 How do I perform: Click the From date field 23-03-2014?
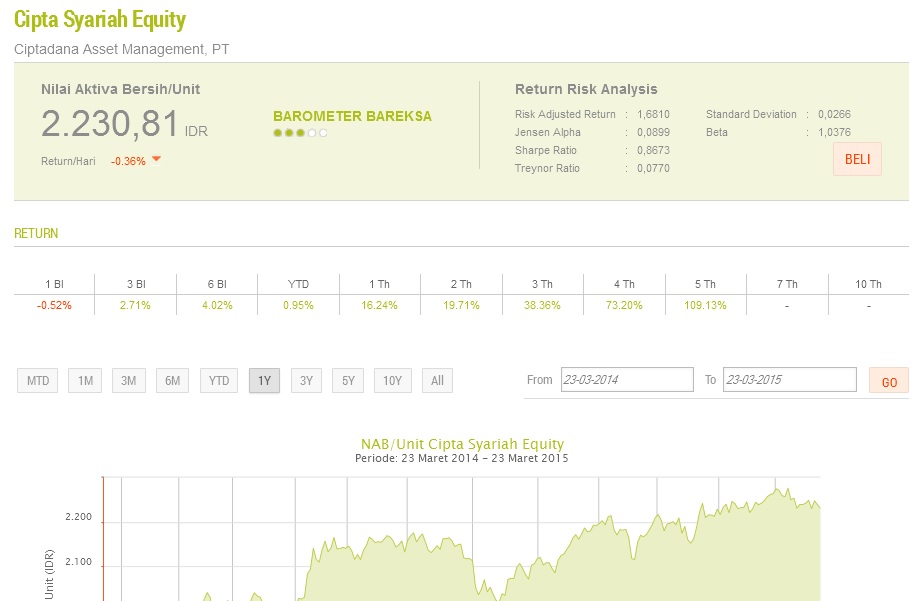tap(627, 380)
